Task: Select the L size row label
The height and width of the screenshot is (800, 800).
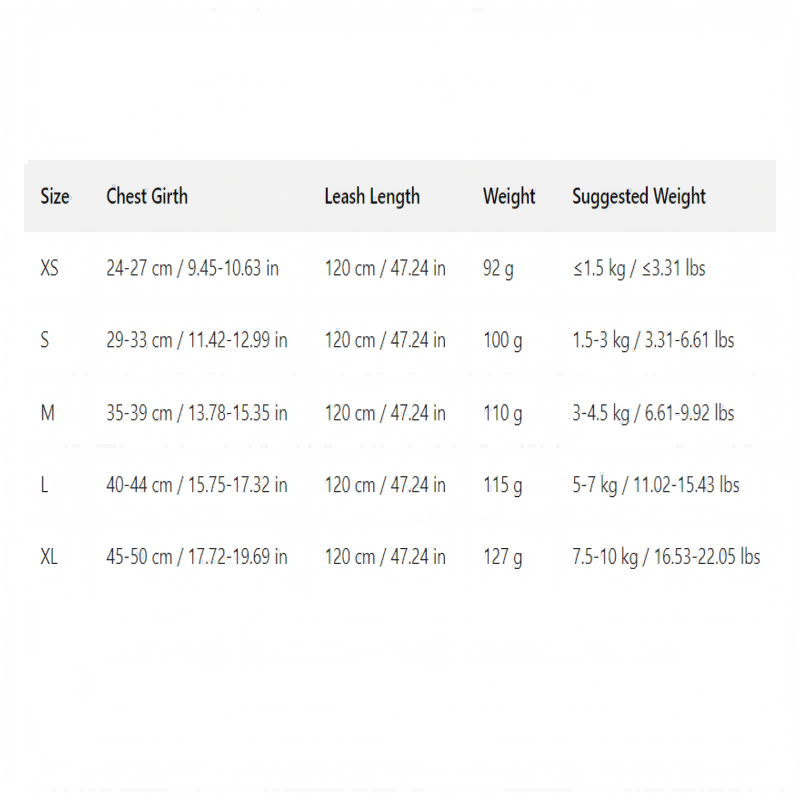Action: click(44, 485)
